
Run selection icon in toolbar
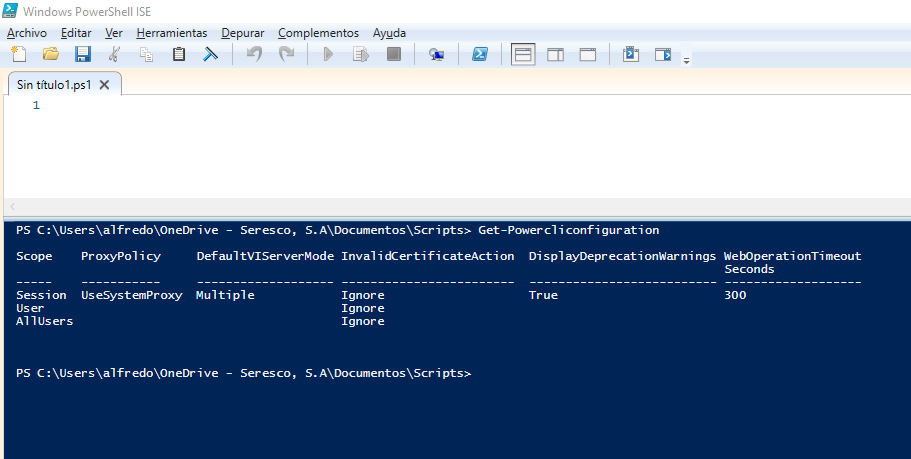coord(361,55)
